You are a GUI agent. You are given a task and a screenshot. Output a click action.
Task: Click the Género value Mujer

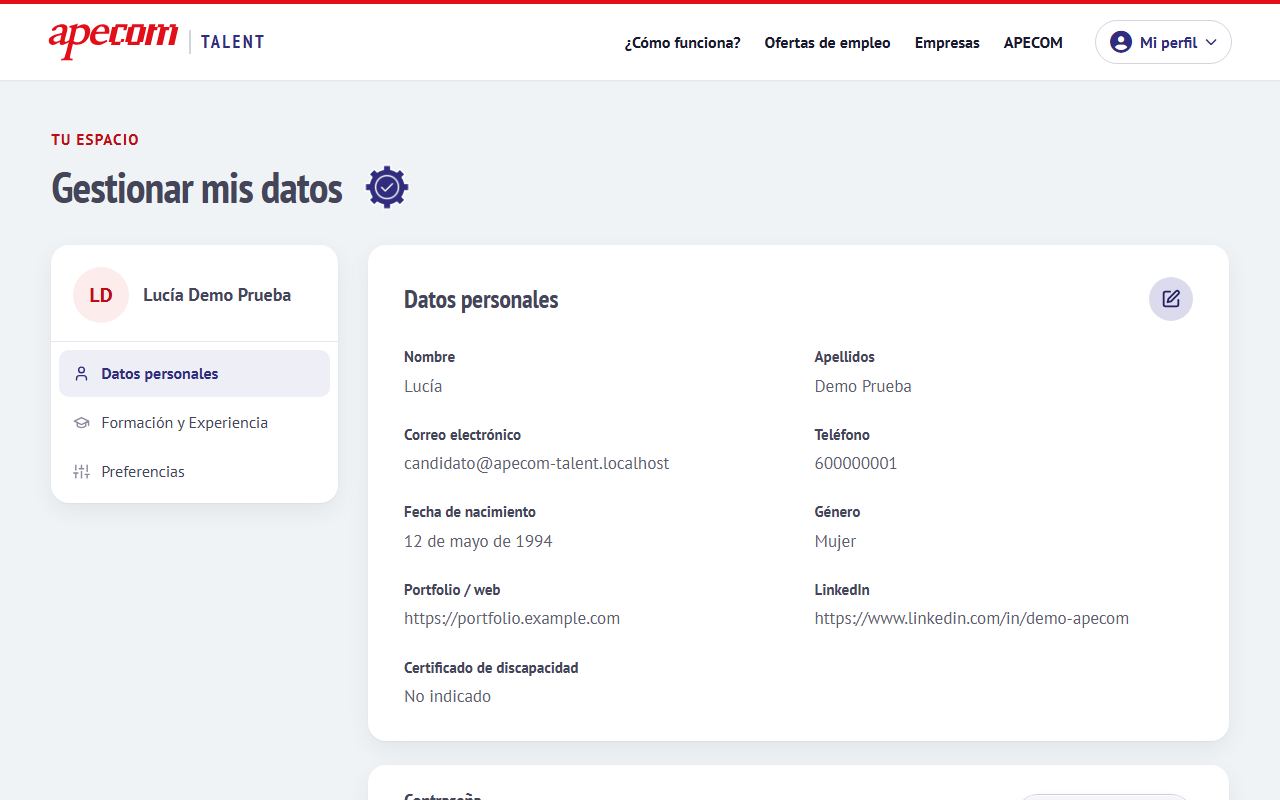click(835, 541)
